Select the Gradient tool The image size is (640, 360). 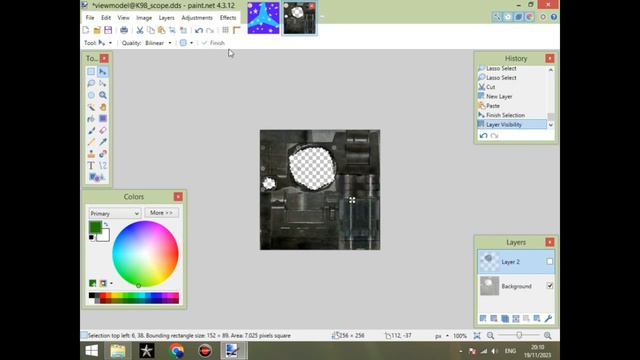click(x=103, y=119)
